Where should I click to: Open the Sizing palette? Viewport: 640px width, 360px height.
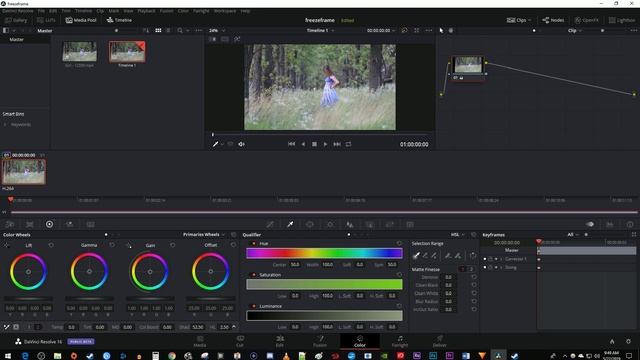(x=390, y=224)
